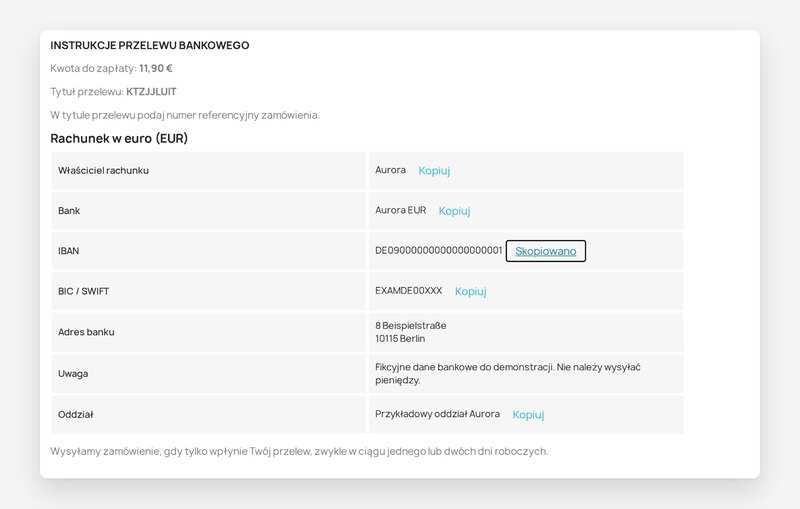Copy the BIC / SWIFT code
Image resolution: width=800 pixels, height=509 pixels.
[470, 292]
